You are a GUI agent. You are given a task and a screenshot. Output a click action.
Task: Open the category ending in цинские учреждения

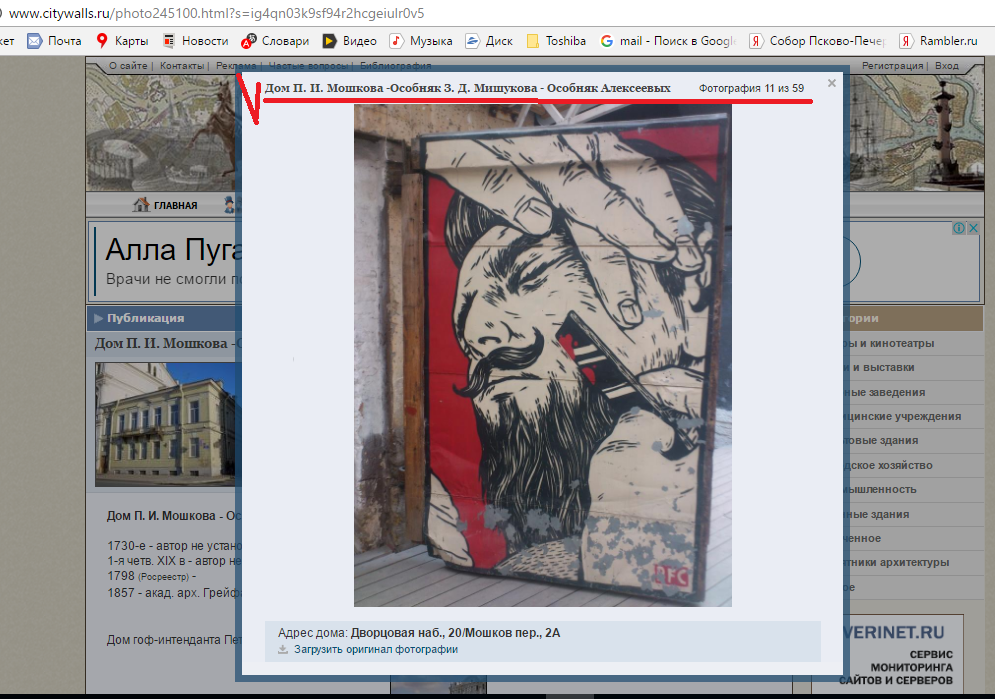pos(902,416)
